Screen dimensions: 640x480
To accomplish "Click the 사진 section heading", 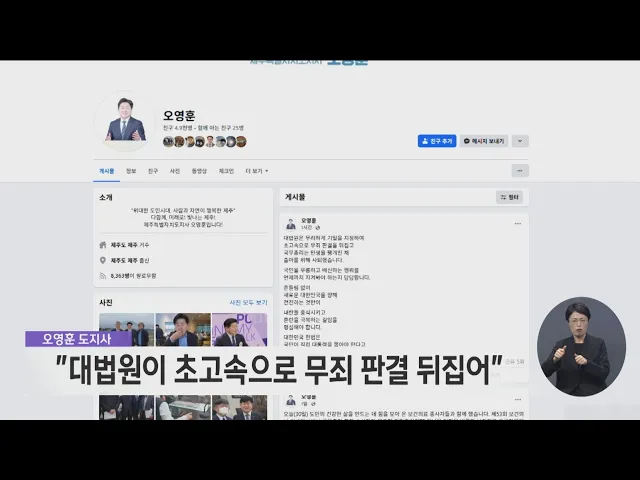I will pyautogui.click(x=106, y=302).
